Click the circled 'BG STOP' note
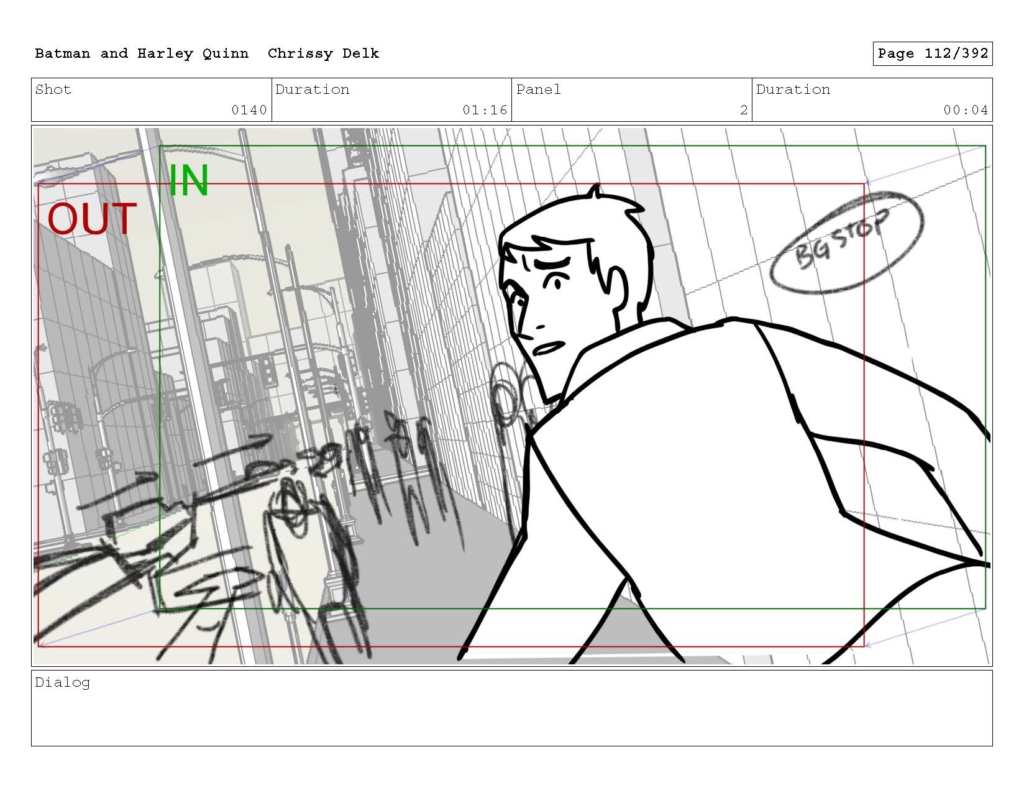Viewport: 1024px width, 793px height. tap(846, 242)
